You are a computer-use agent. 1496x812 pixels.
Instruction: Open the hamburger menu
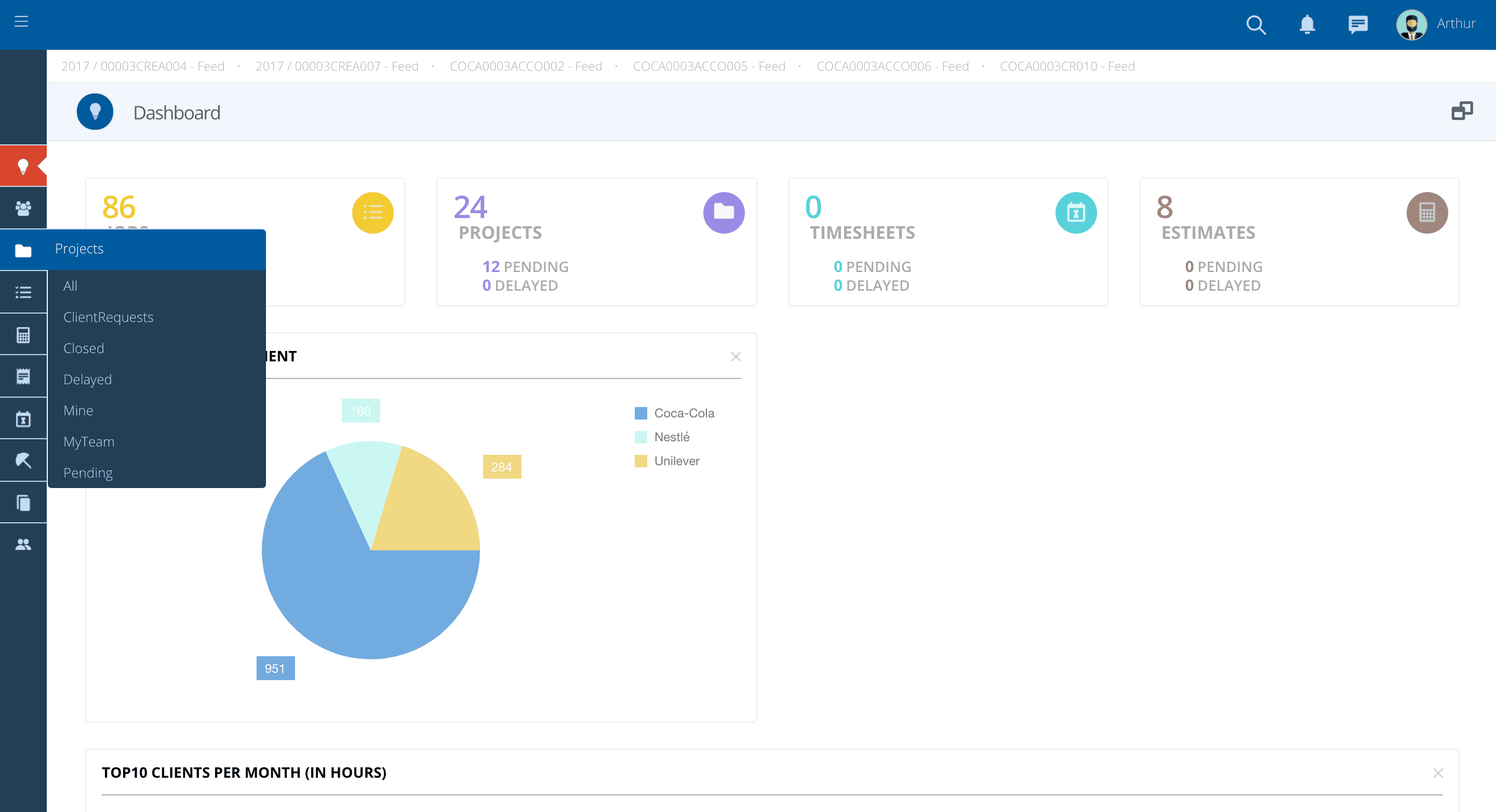click(21, 21)
